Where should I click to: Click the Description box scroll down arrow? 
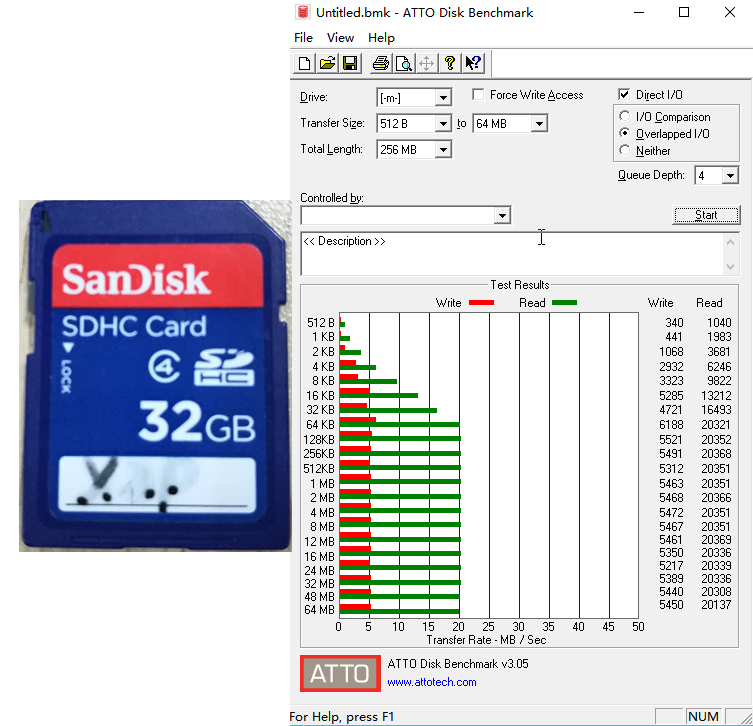(x=730, y=266)
